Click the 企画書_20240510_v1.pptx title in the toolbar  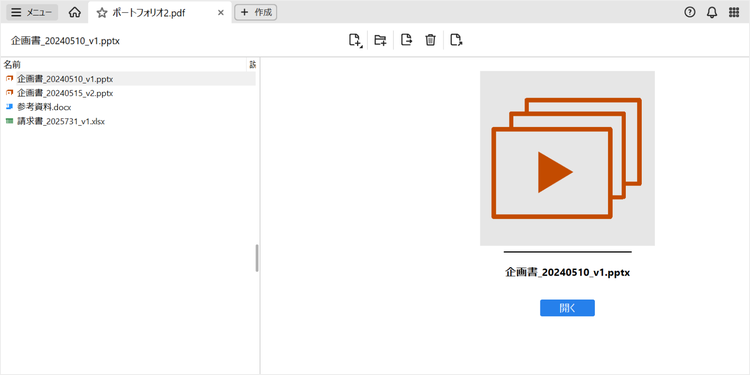tap(65, 41)
